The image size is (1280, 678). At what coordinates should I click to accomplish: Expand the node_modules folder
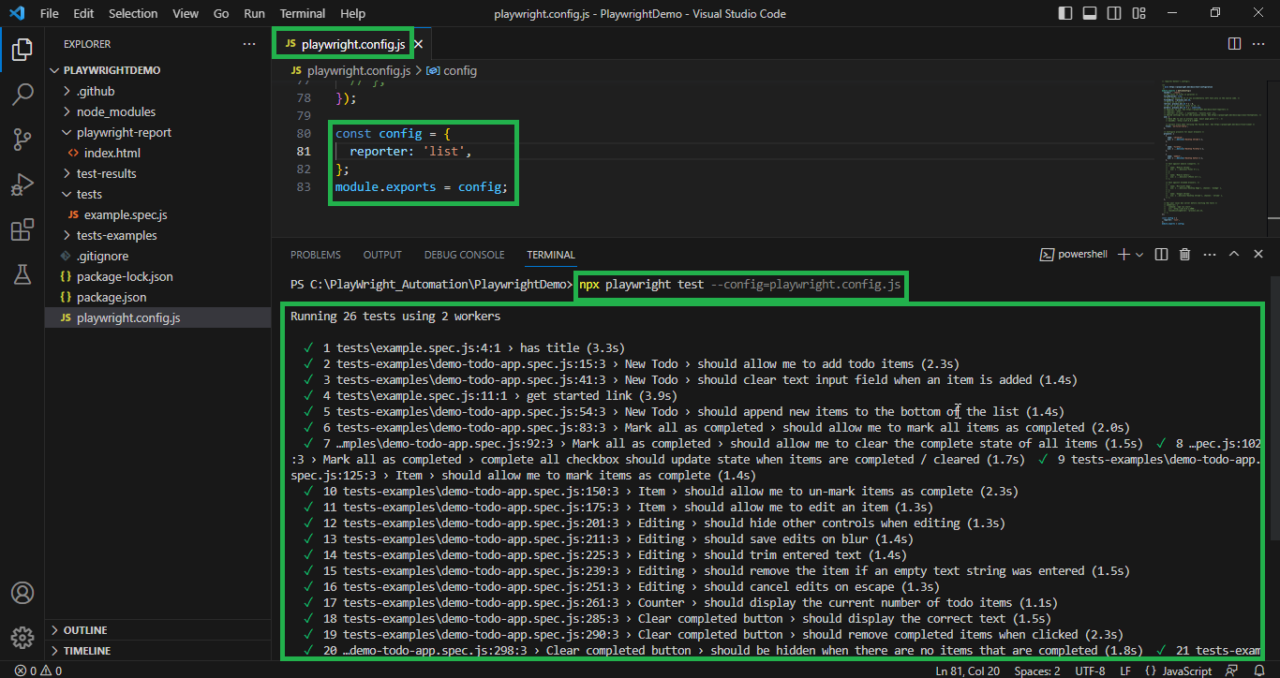[x=116, y=112]
